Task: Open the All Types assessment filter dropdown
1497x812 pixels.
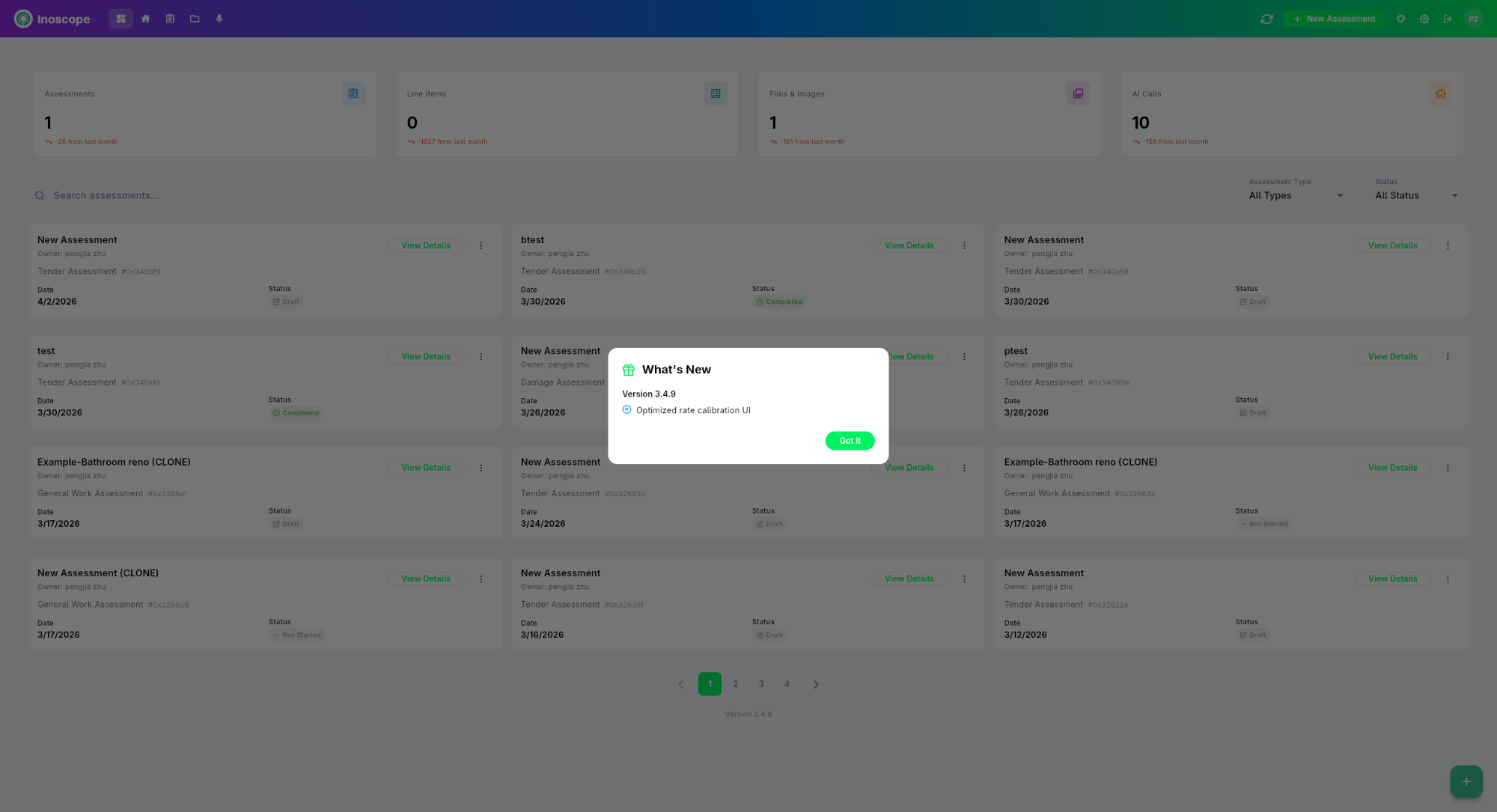Action: tap(1294, 195)
